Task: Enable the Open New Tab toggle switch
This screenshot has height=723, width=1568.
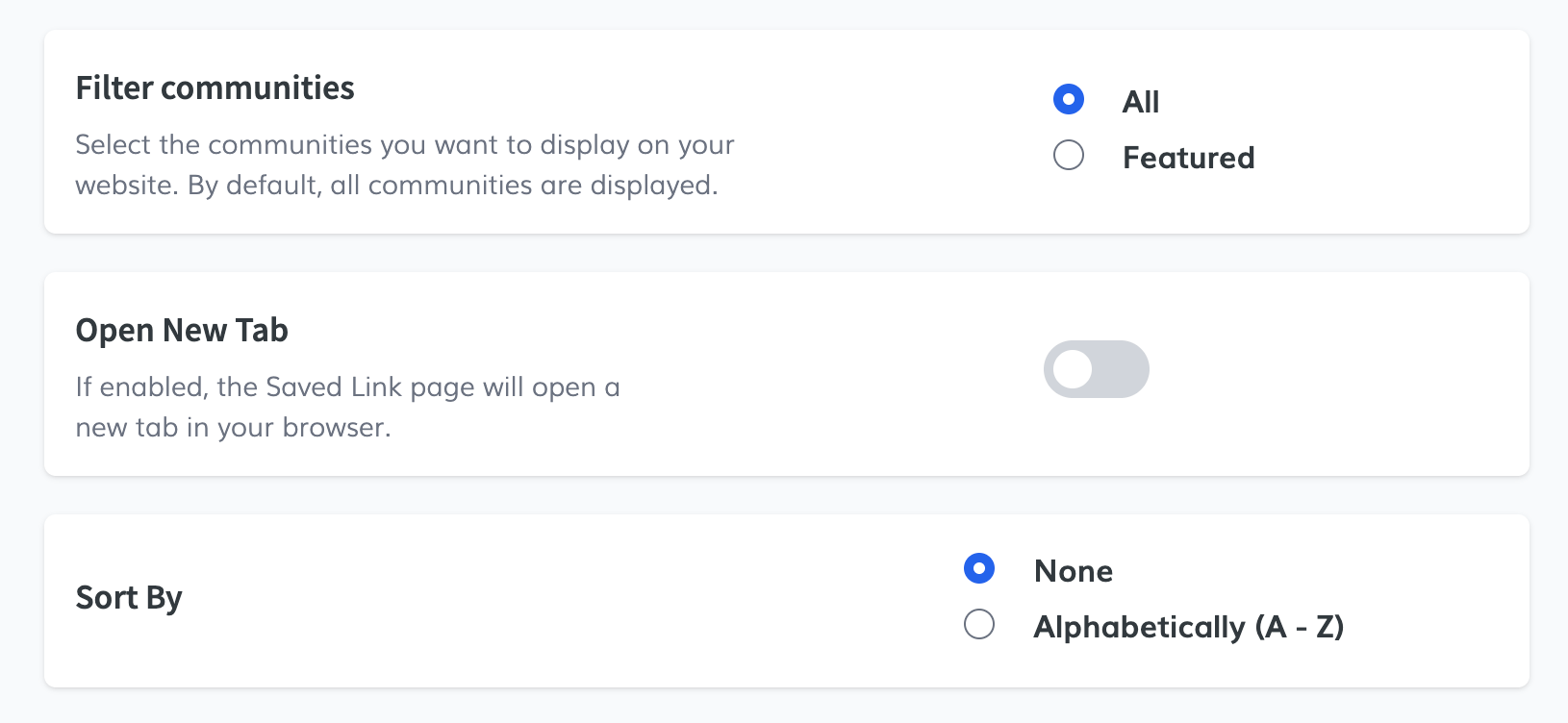Action: click(x=1096, y=369)
